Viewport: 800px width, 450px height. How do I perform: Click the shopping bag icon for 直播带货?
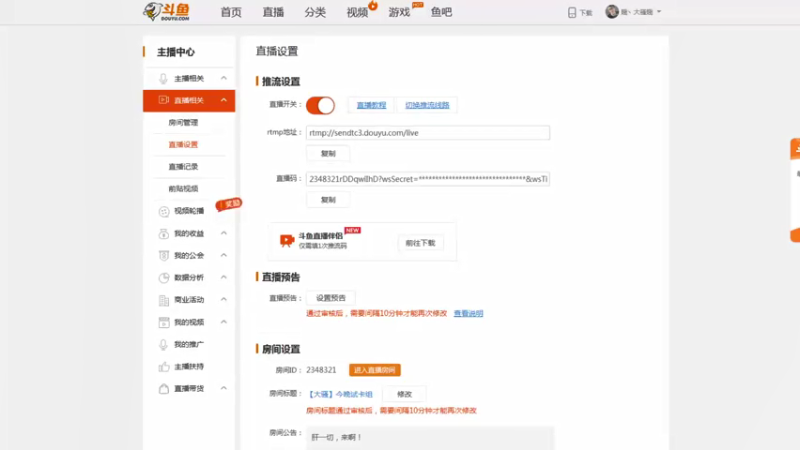coord(164,389)
